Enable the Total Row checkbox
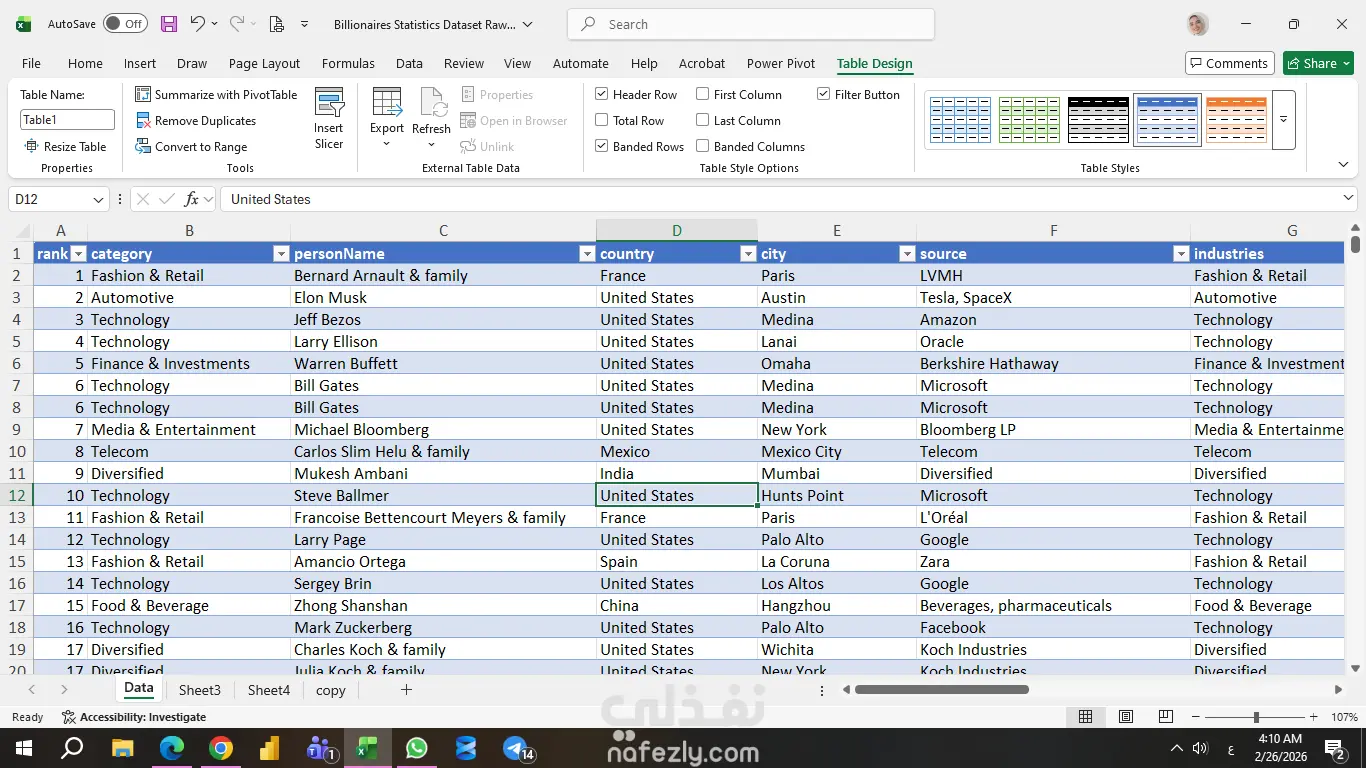Viewport: 1366px width, 768px height. (602, 121)
